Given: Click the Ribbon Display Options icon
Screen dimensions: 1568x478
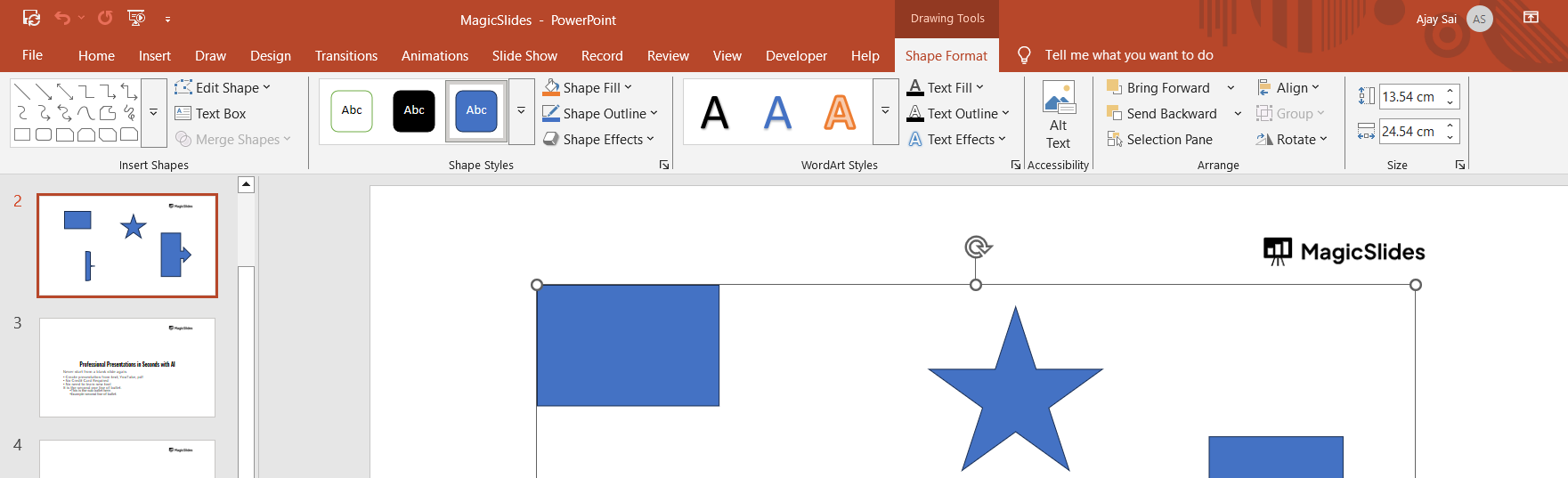Looking at the screenshot, I should [x=1531, y=18].
